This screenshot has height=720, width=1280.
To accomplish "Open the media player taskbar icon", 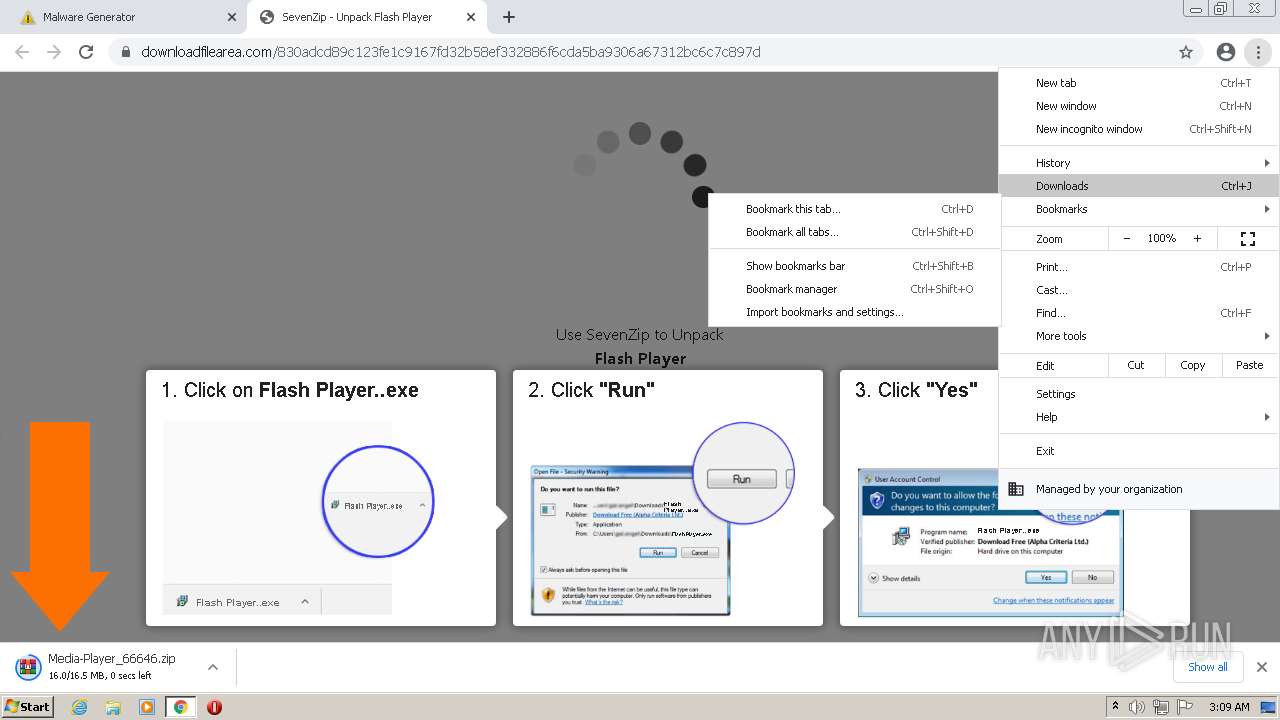I will pyautogui.click(x=147, y=707).
